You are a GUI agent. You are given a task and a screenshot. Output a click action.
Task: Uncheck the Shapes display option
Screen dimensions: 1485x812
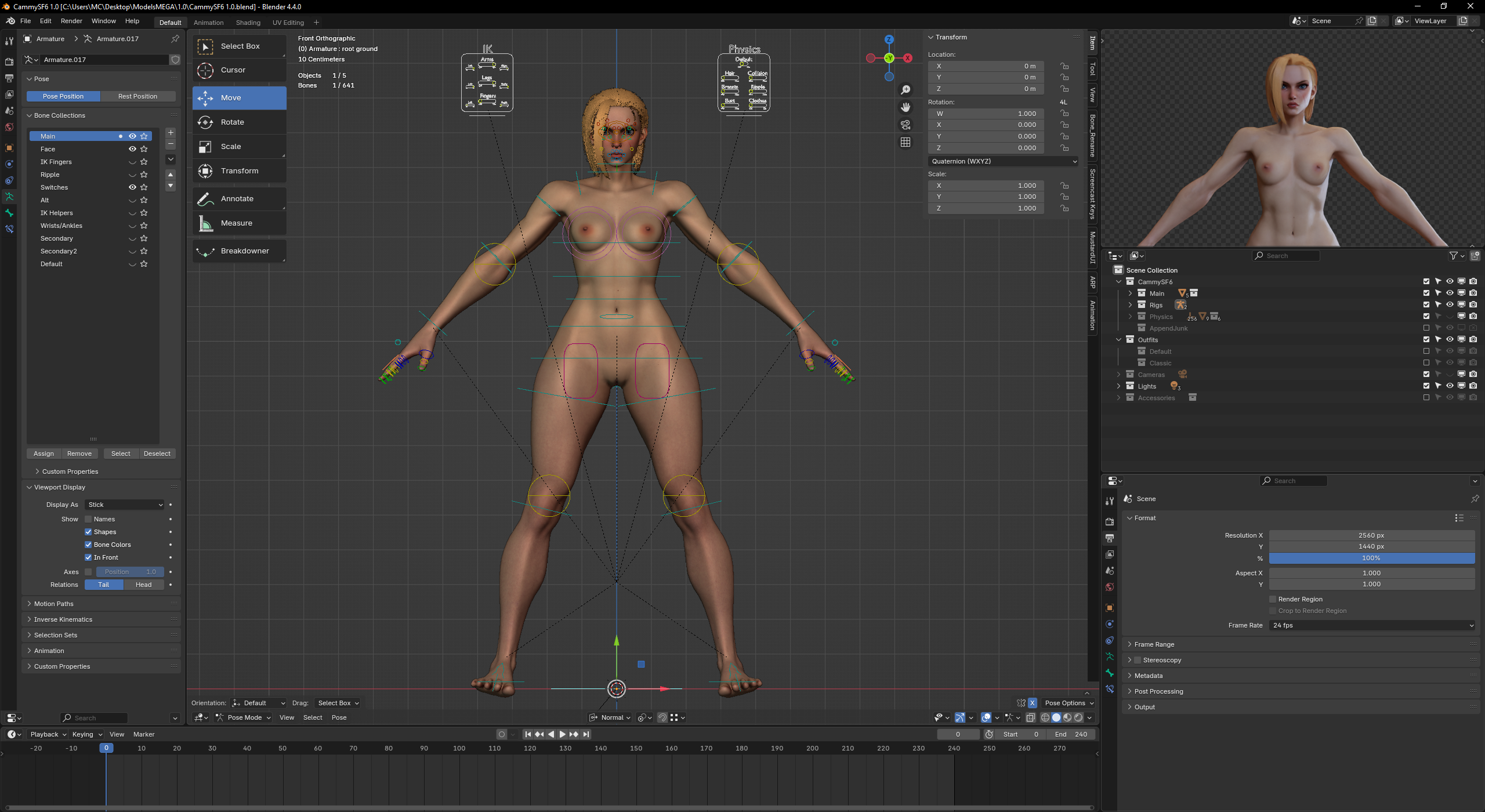pyautogui.click(x=88, y=532)
